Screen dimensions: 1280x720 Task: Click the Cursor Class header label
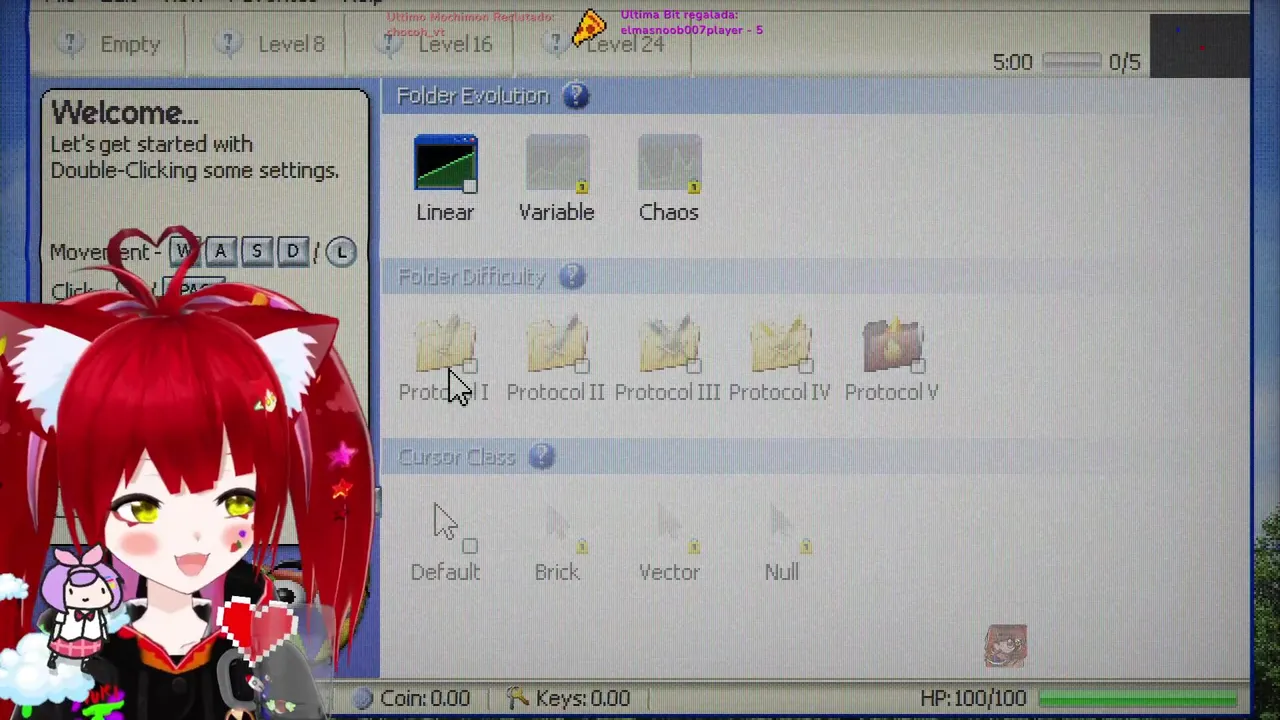pyautogui.click(x=457, y=457)
